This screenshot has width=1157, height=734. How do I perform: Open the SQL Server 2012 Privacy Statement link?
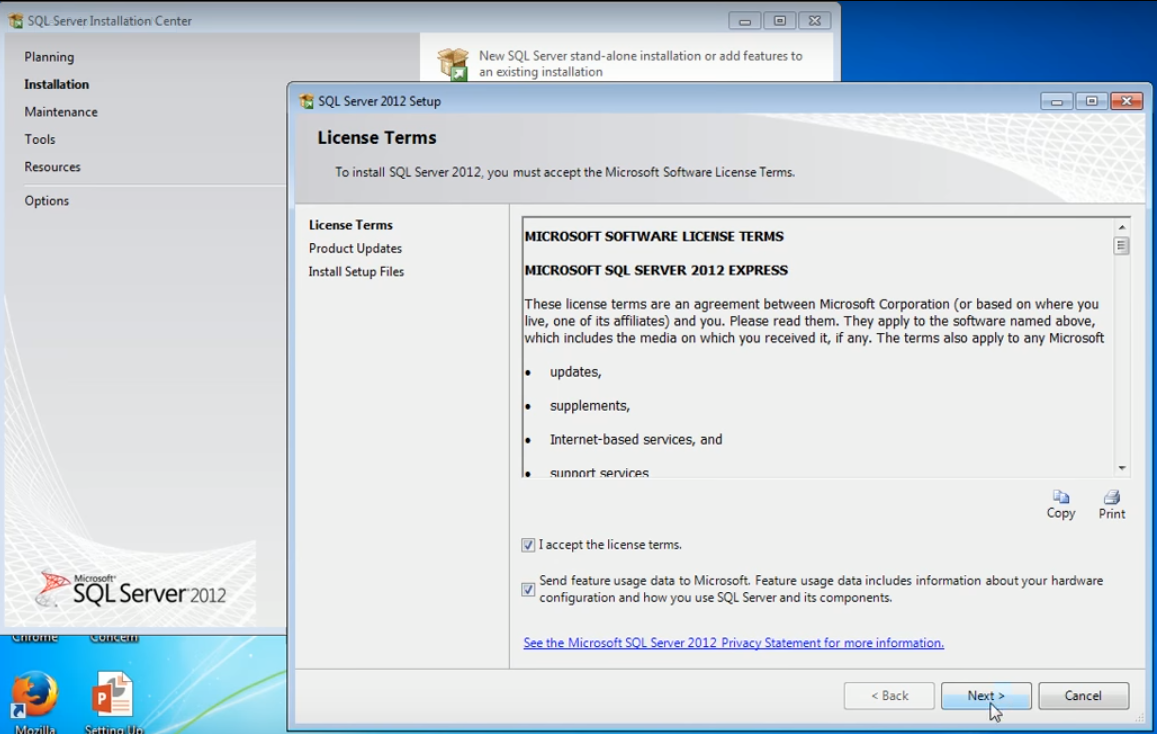click(x=733, y=643)
